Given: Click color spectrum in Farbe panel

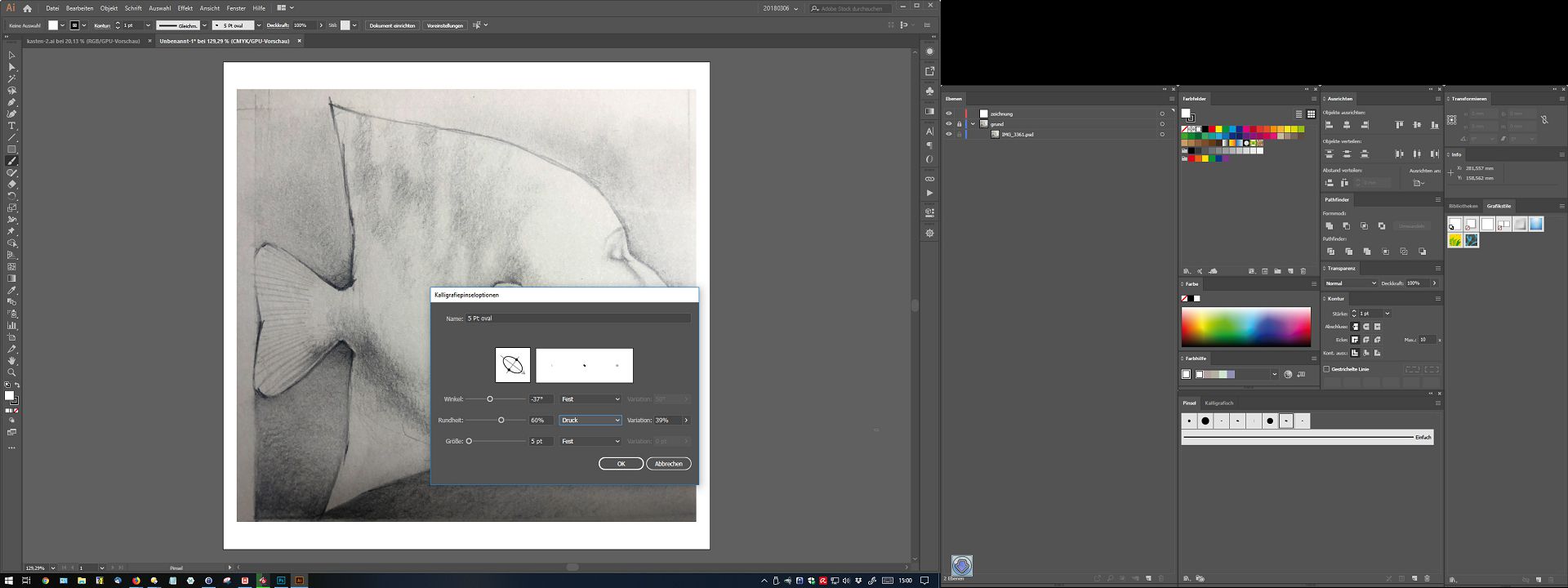Looking at the screenshot, I should point(1246,327).
